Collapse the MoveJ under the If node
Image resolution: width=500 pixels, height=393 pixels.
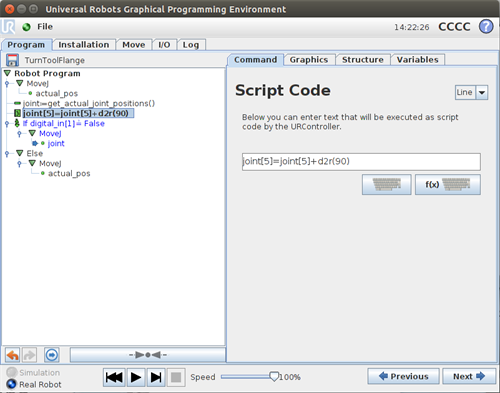[32, 133]
